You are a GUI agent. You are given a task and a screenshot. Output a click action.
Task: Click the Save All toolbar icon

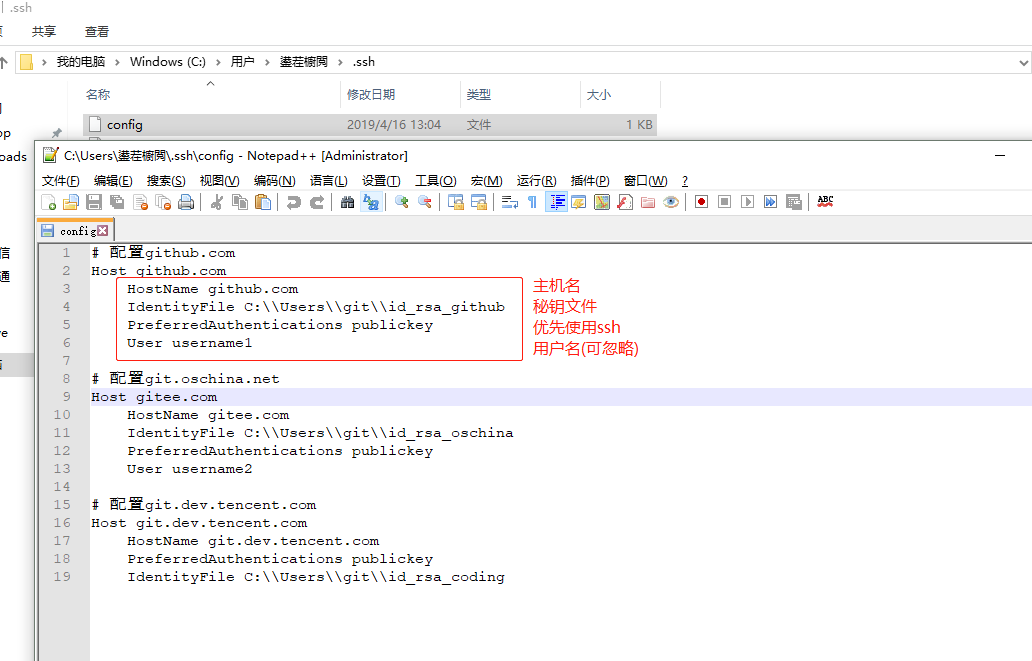[117, 202]
